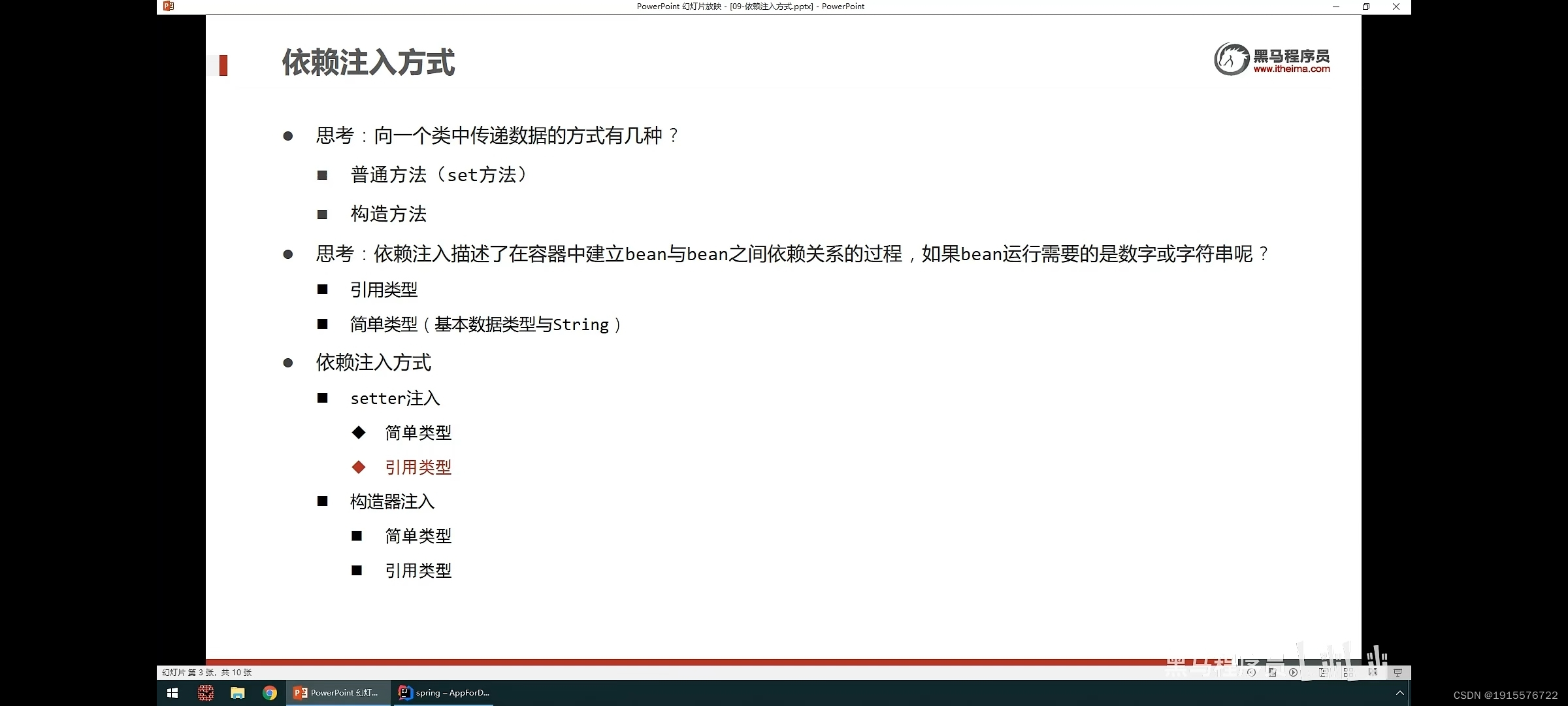
Task: Open Chrome from the taskbar
Action: point(270,693)
